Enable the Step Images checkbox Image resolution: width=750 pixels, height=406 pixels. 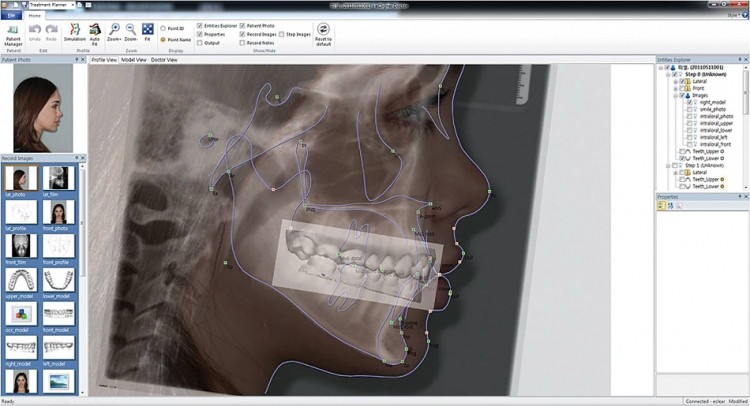click(282, 34)
